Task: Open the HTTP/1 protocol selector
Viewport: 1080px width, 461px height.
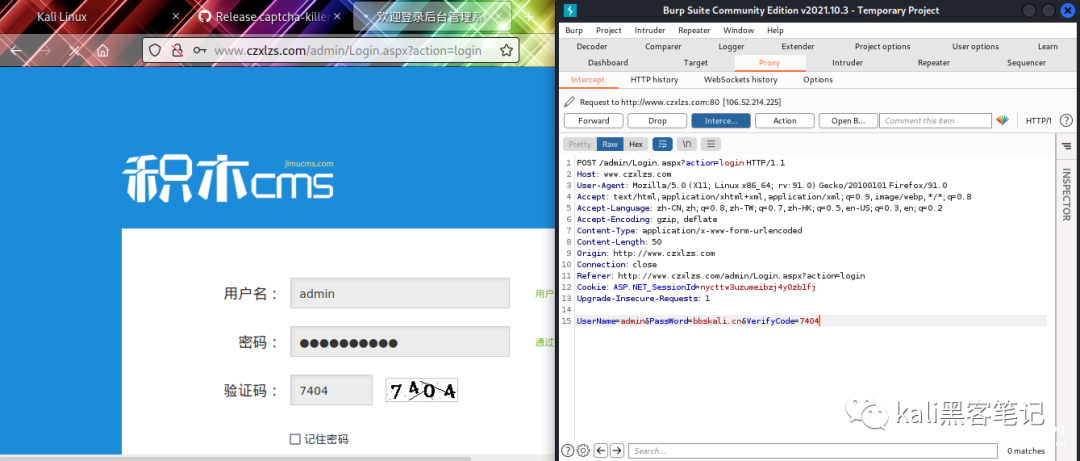Action: tap(1039, 121)
